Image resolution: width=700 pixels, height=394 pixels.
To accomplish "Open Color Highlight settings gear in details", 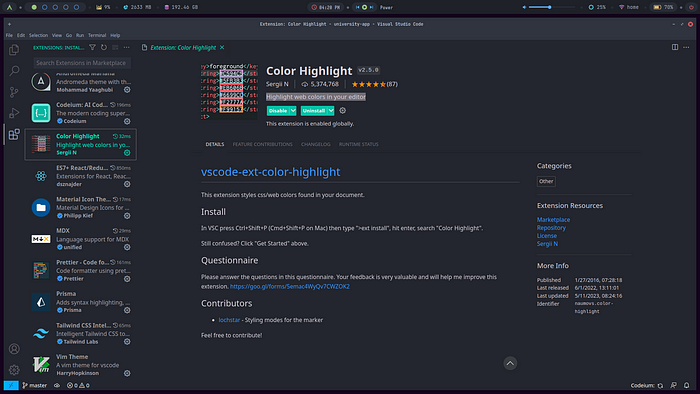I will tap(342, 110).
